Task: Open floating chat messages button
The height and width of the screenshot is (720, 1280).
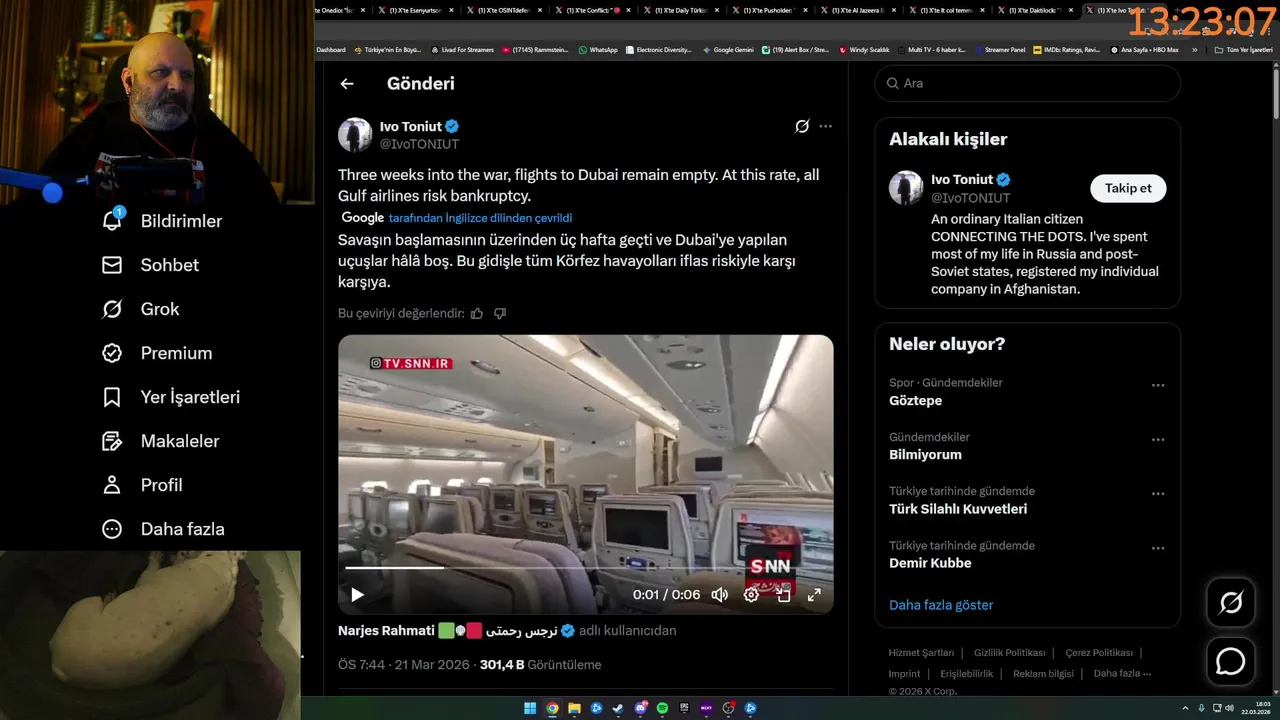Action: [1230, 662]
